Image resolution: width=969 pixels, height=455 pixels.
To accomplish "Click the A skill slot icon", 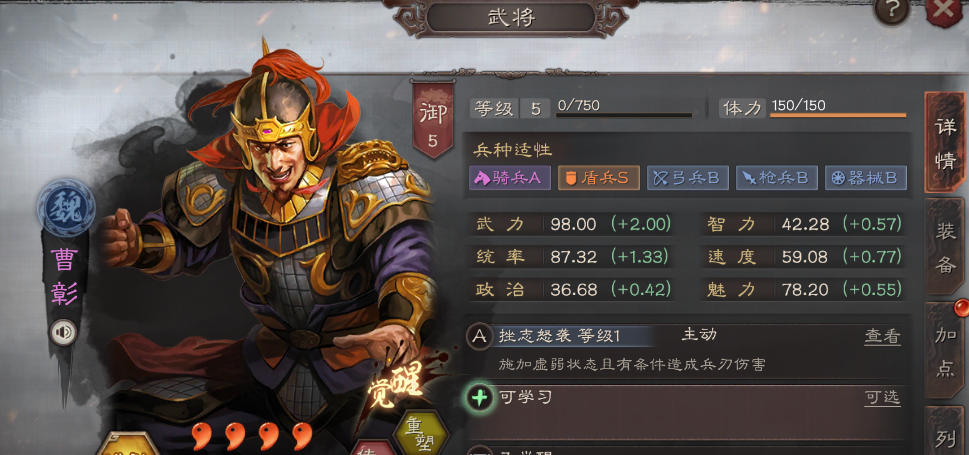I will (x=479, y=337).
